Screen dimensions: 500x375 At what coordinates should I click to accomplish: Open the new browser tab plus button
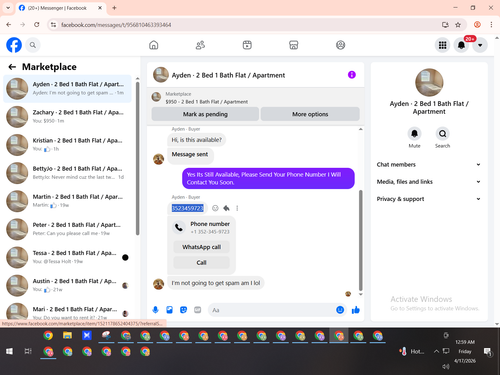click(114, 8)
